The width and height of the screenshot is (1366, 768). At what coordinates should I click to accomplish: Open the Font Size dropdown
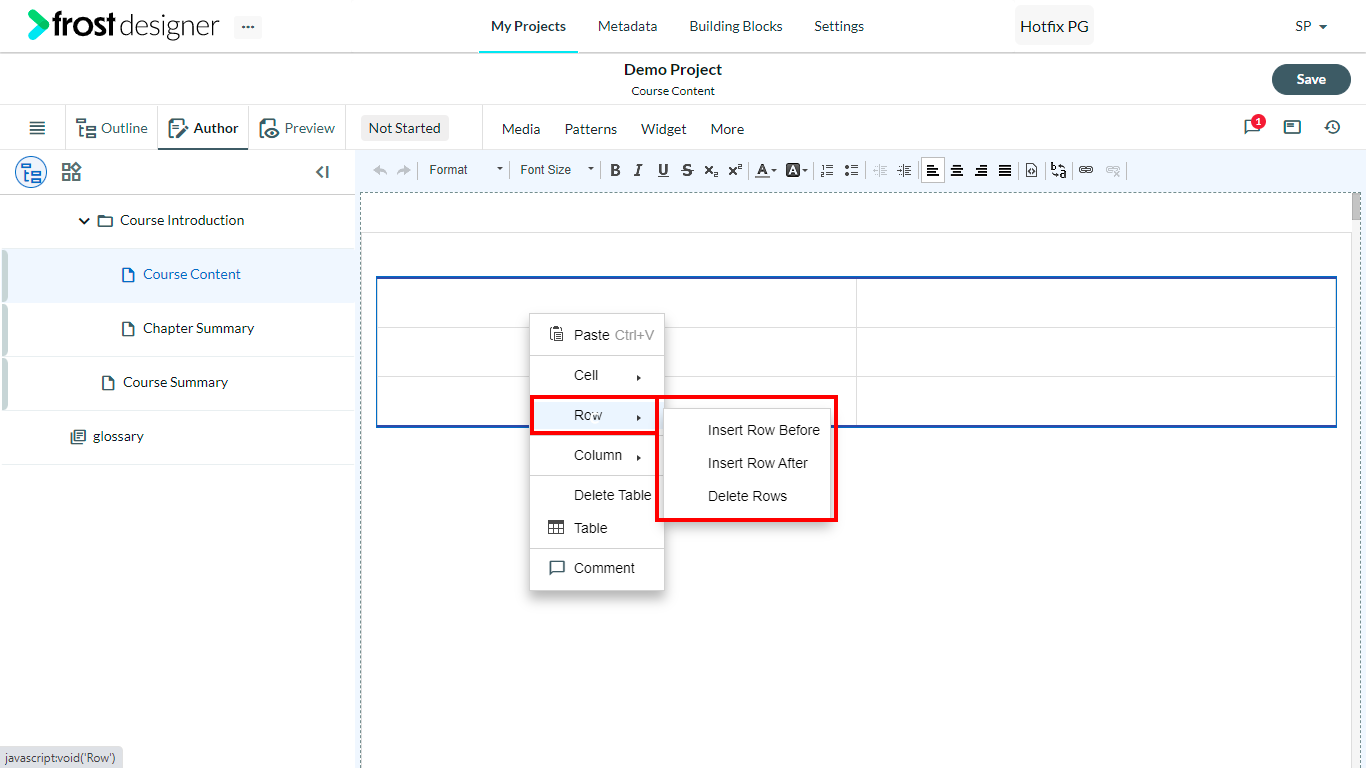[557, 170]
